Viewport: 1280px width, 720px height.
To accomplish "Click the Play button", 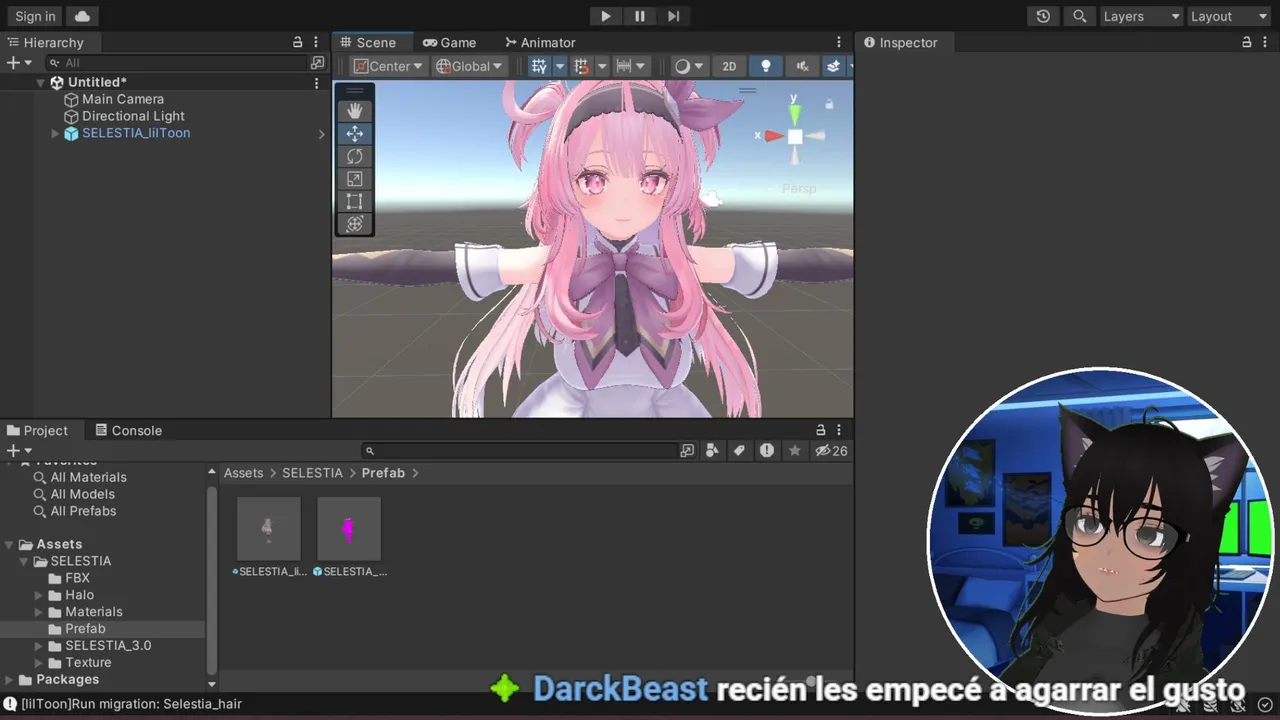I will click(605, 16).
